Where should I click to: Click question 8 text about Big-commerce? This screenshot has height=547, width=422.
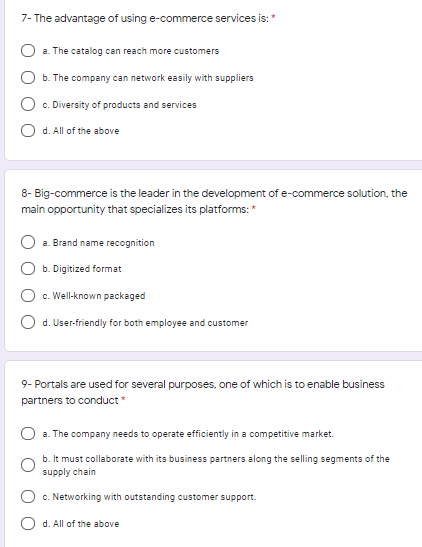(x=214, y=201)
